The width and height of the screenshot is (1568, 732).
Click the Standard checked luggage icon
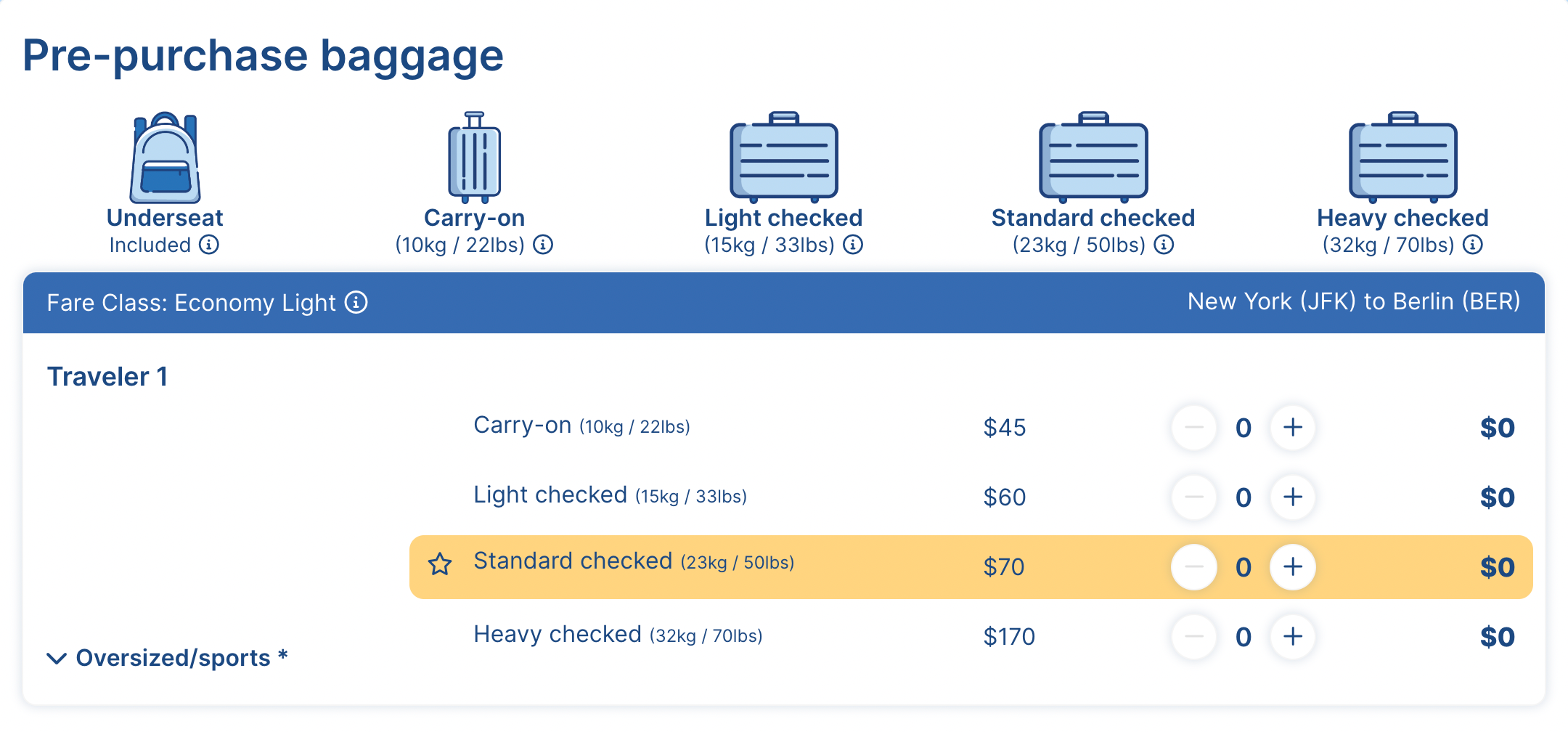pyautogui.click(x=1093, y=158)
